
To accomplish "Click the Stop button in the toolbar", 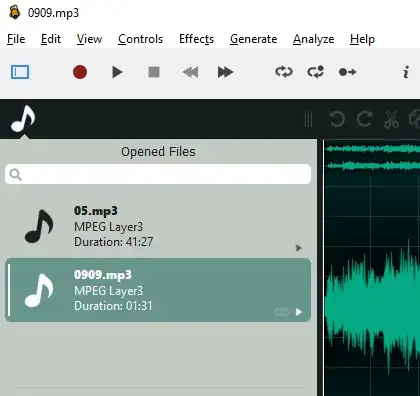I will 154,72.
